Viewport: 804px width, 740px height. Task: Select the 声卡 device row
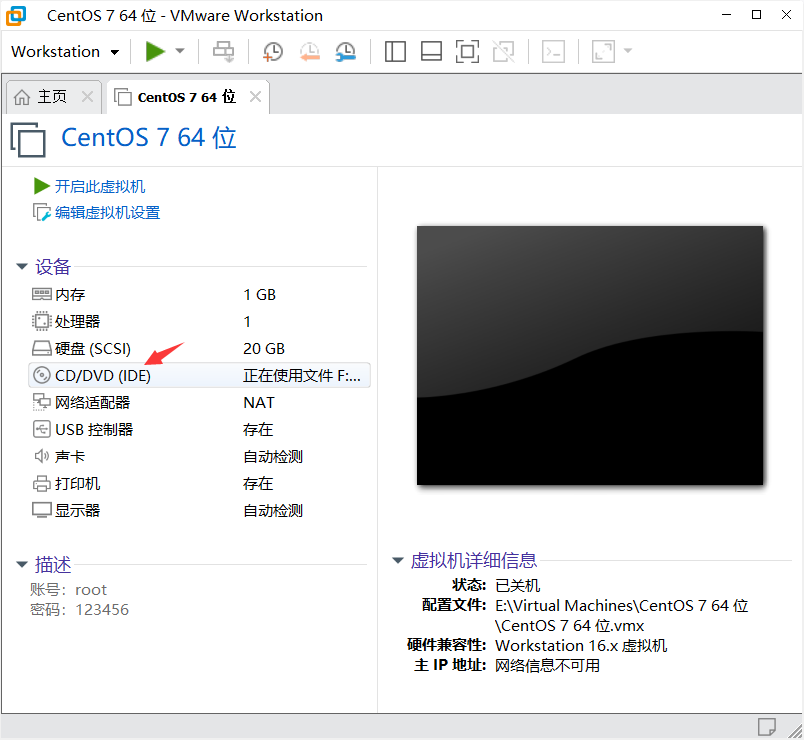click(x=199, y=456)
